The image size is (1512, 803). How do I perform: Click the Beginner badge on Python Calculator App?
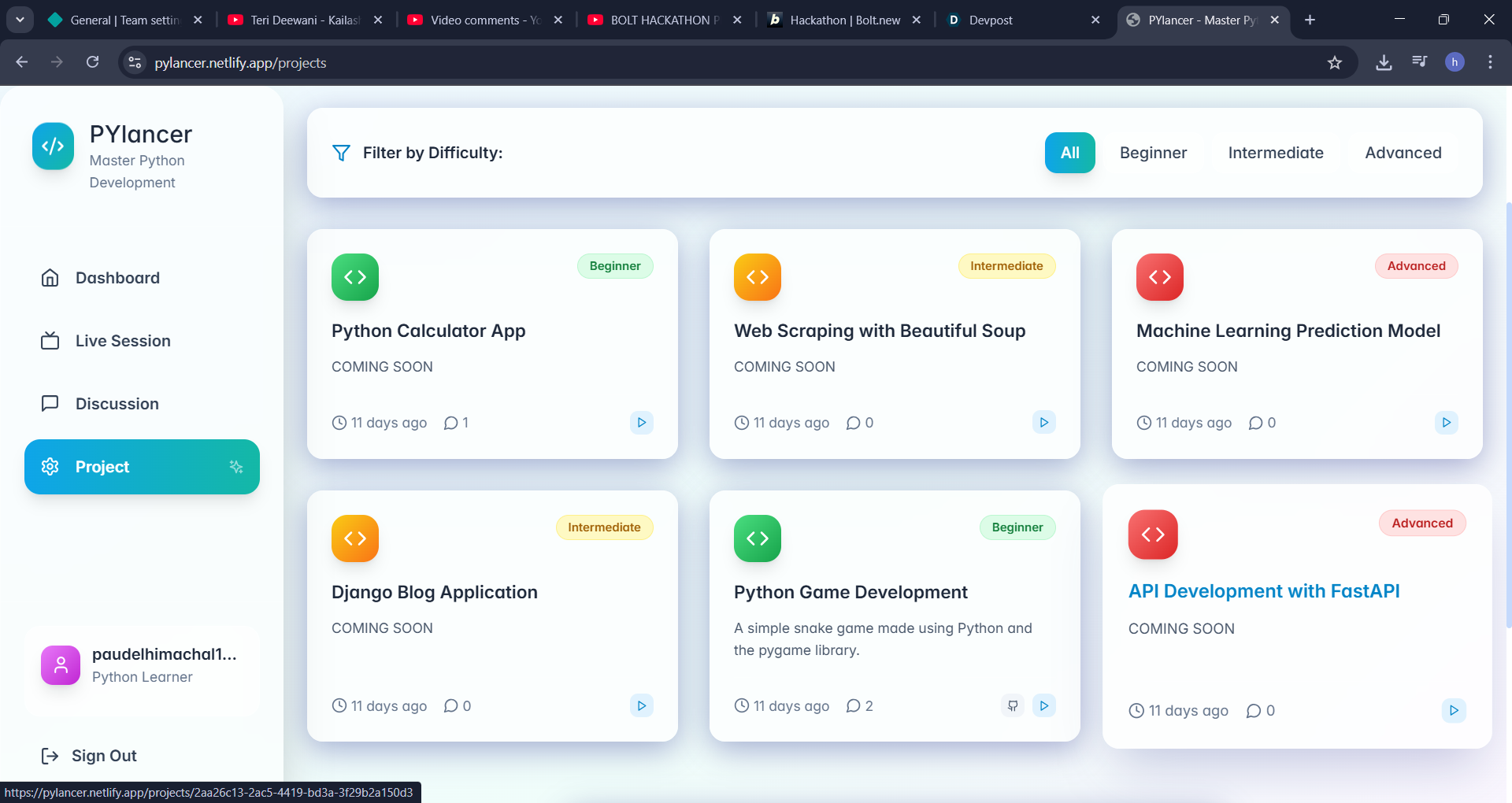tap(615, 266)
